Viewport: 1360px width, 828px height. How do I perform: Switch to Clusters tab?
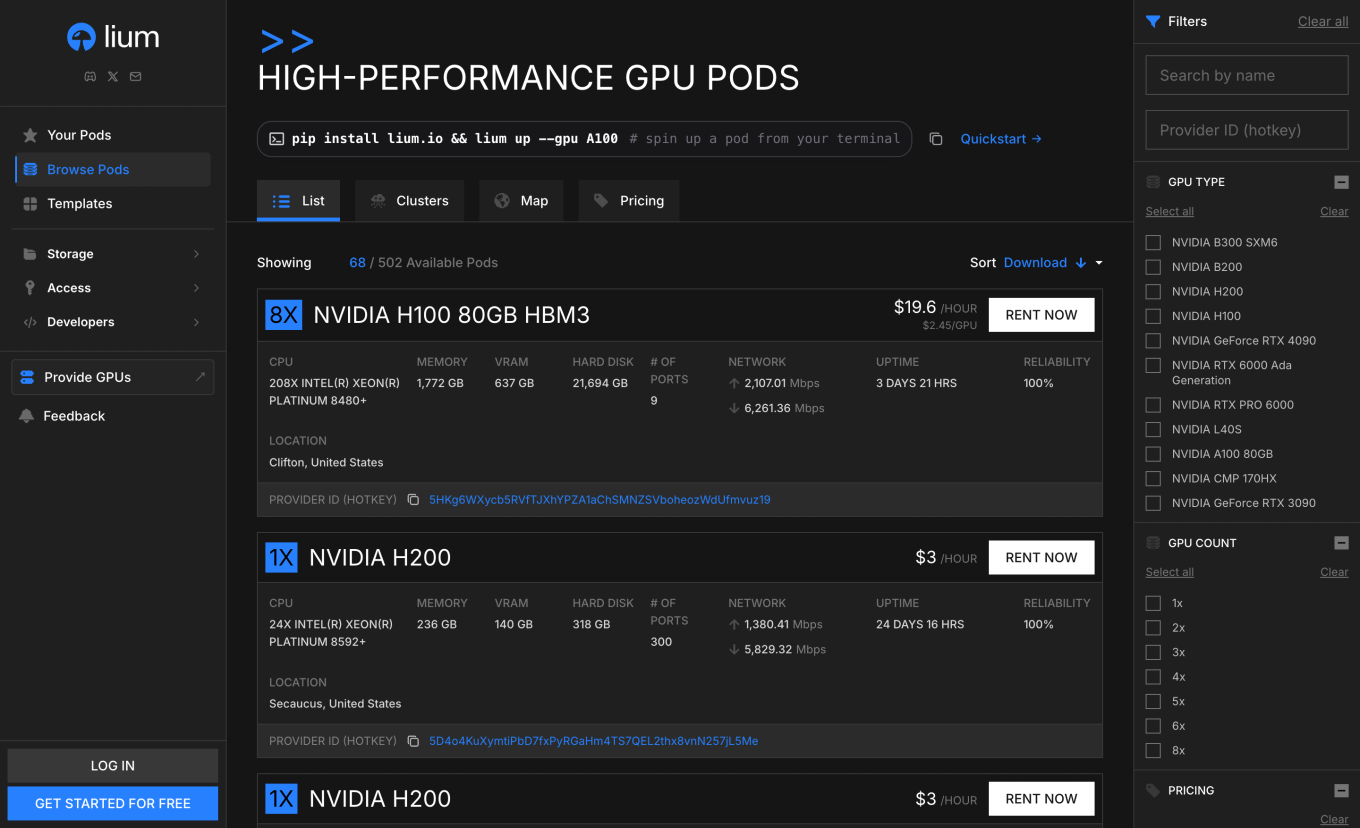(x=409, y=201)
